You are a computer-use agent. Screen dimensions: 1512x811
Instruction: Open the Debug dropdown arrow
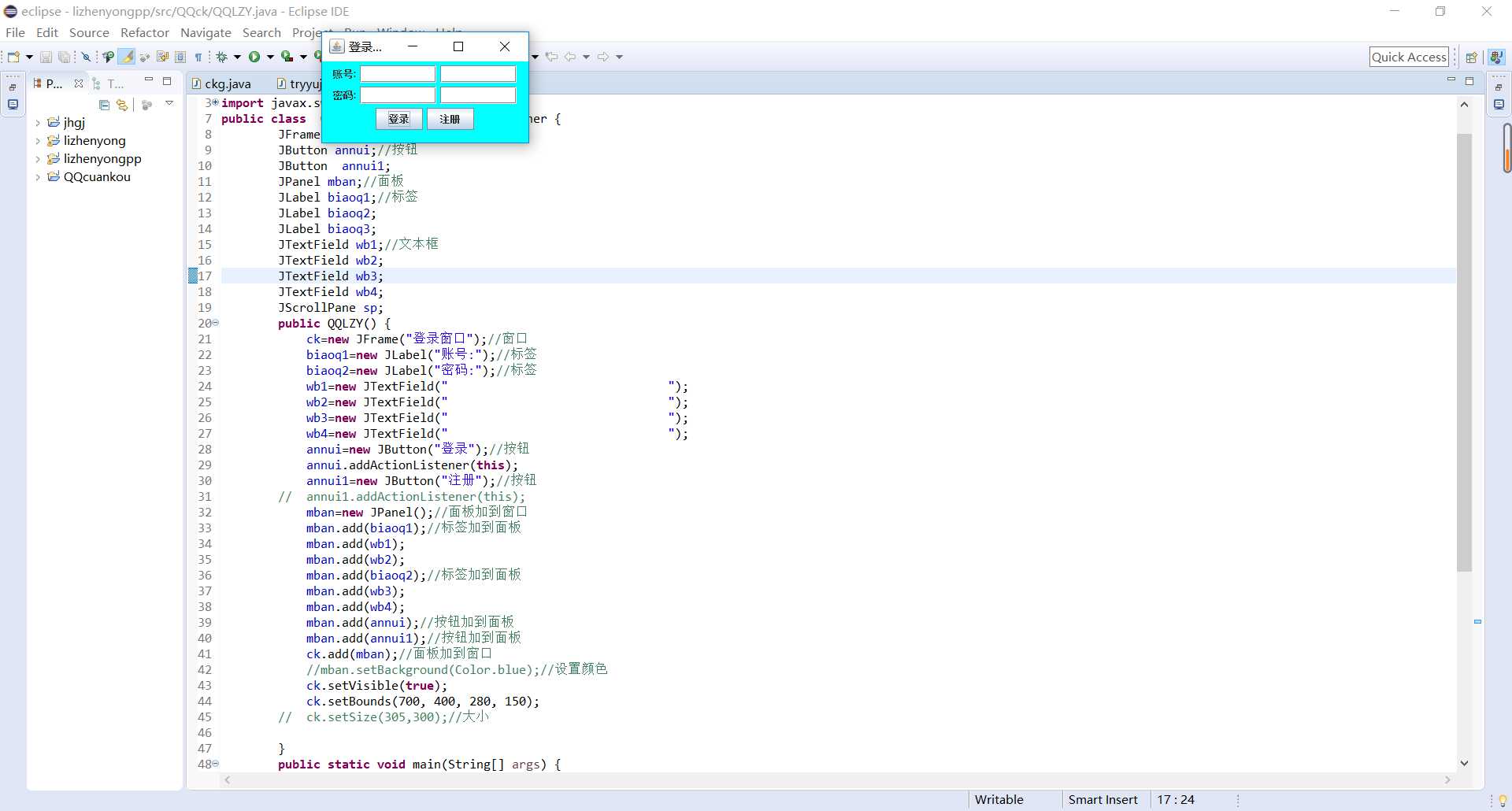click(x=237, y=57)
